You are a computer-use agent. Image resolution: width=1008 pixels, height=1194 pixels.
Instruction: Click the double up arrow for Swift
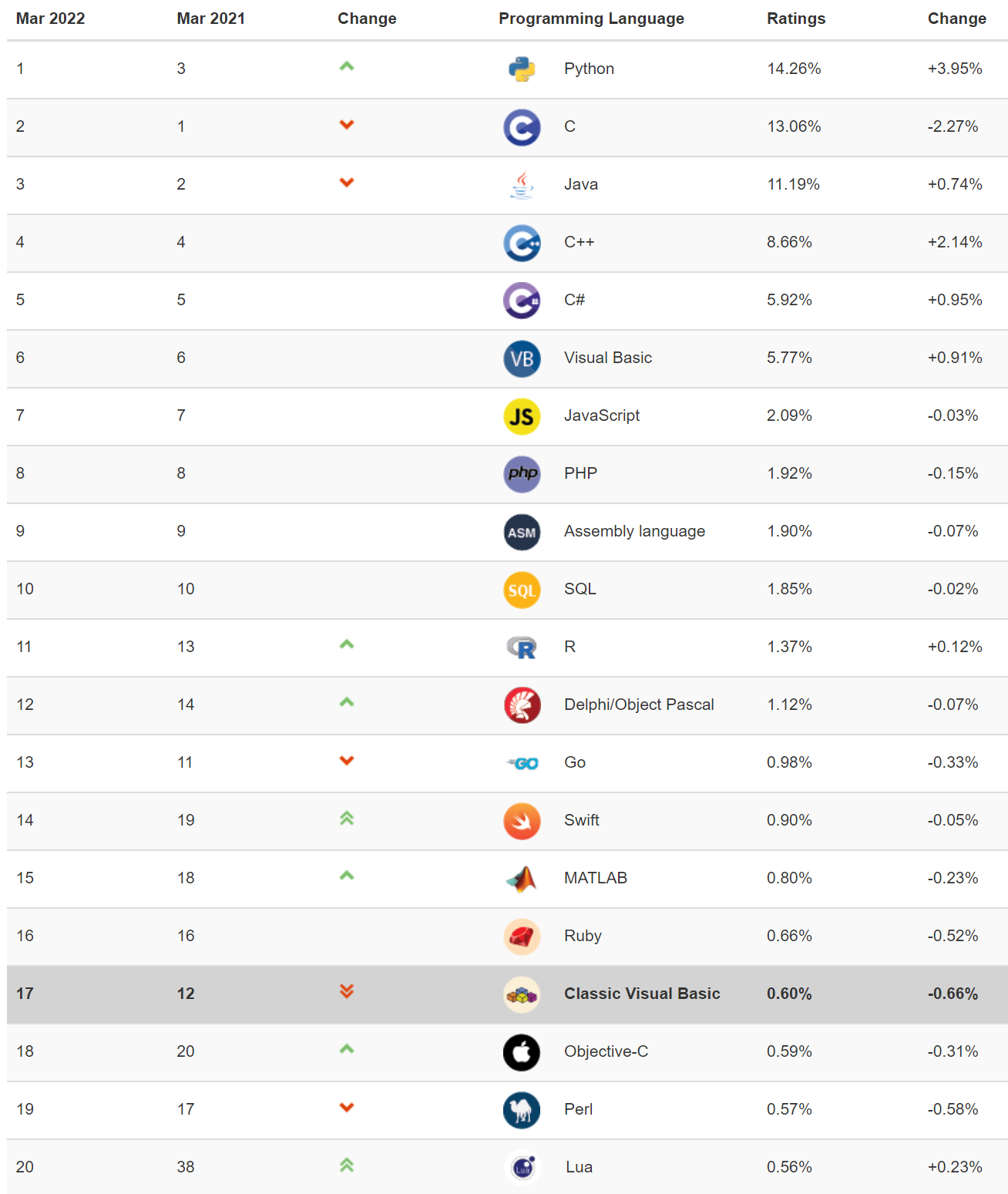click(x=347, y=819)
